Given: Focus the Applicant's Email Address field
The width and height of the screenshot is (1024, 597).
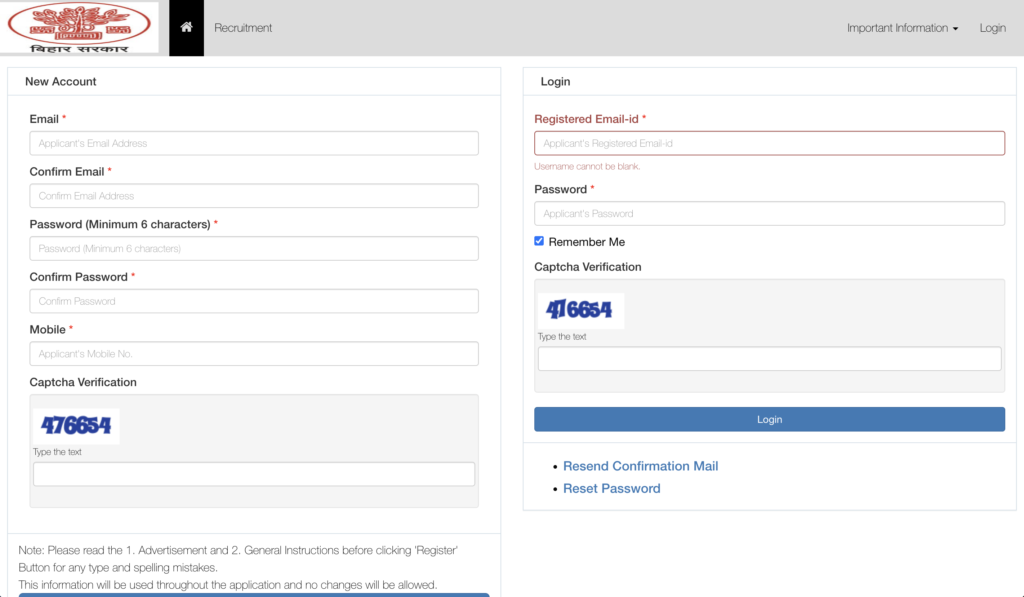Looking at the screenshot, I should (x=254, y=143).
